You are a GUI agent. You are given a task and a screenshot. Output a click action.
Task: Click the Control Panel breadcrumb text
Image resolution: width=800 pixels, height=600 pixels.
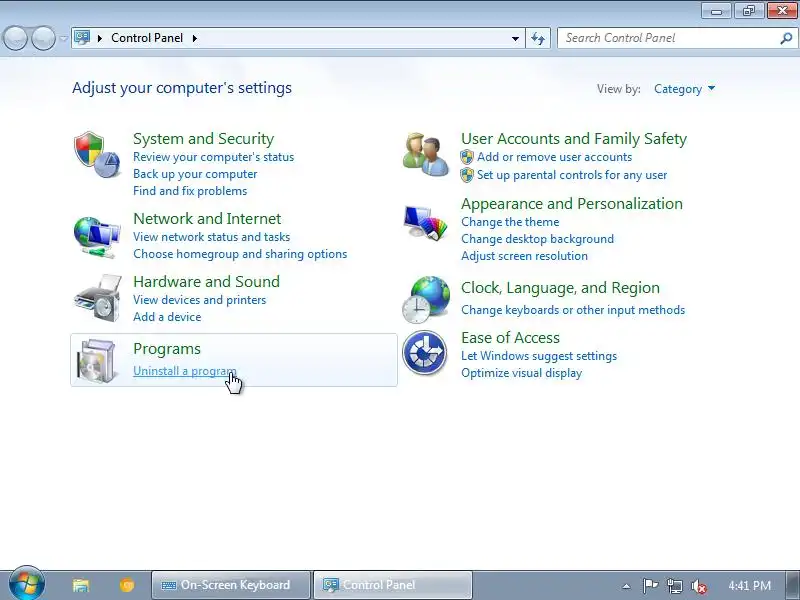pos(147,38)
